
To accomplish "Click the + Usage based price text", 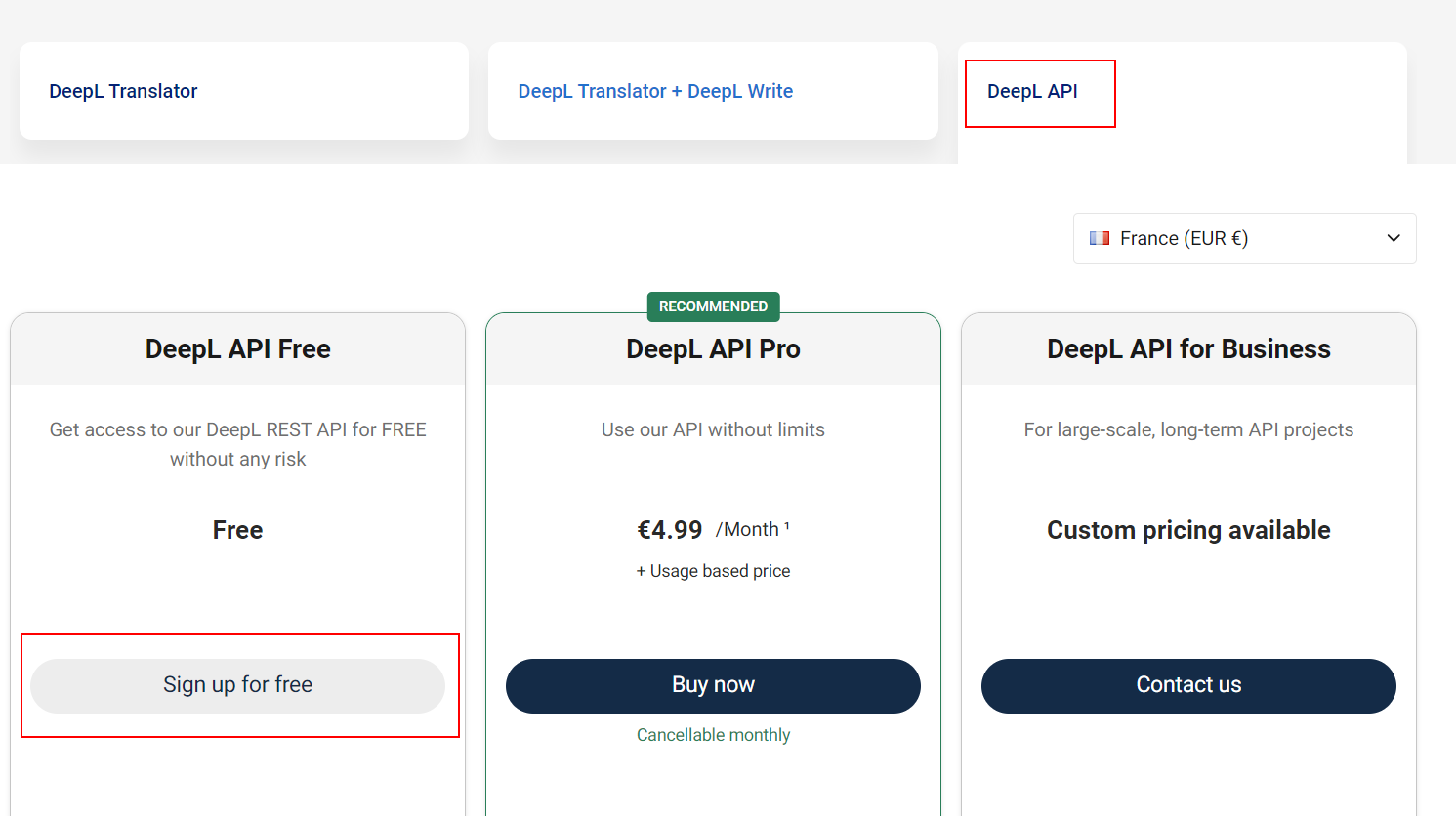I will tap(713, 571).
